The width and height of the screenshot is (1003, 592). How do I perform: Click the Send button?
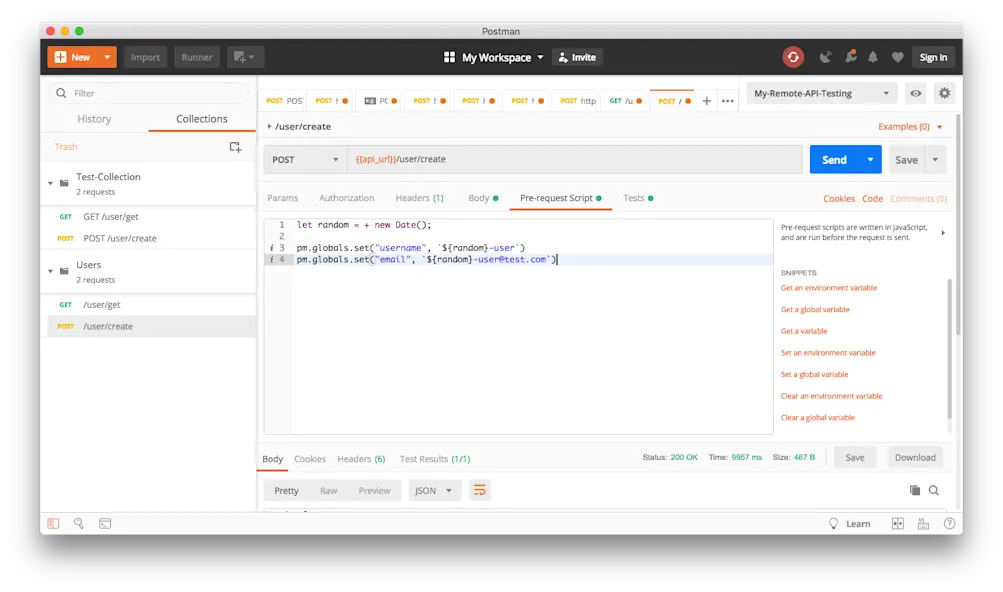[x=834, y=159]
